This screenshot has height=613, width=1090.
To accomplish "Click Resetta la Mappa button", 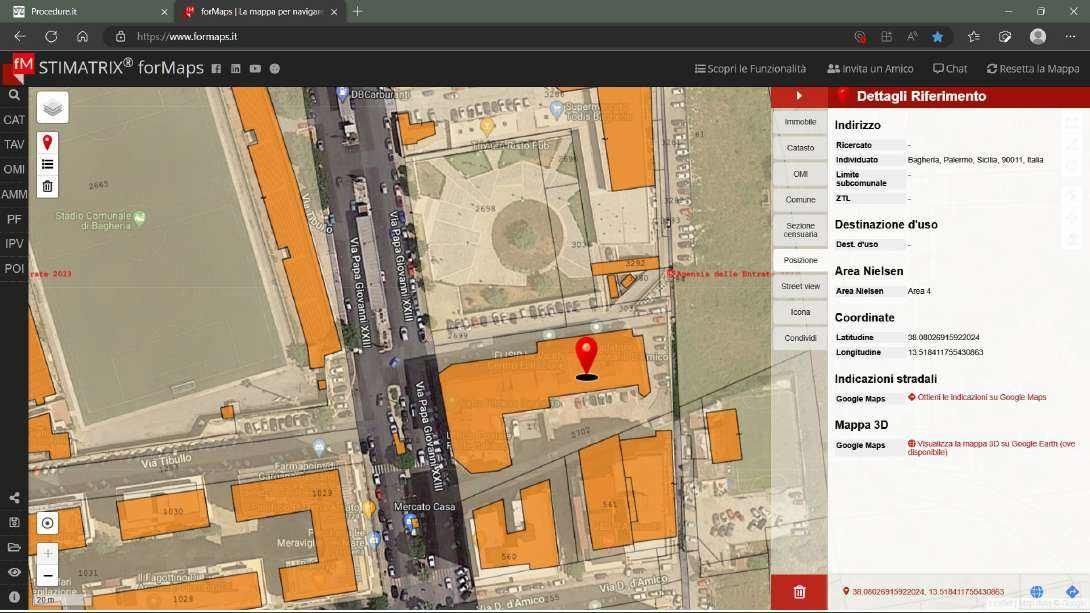I will coord(1033,69).
